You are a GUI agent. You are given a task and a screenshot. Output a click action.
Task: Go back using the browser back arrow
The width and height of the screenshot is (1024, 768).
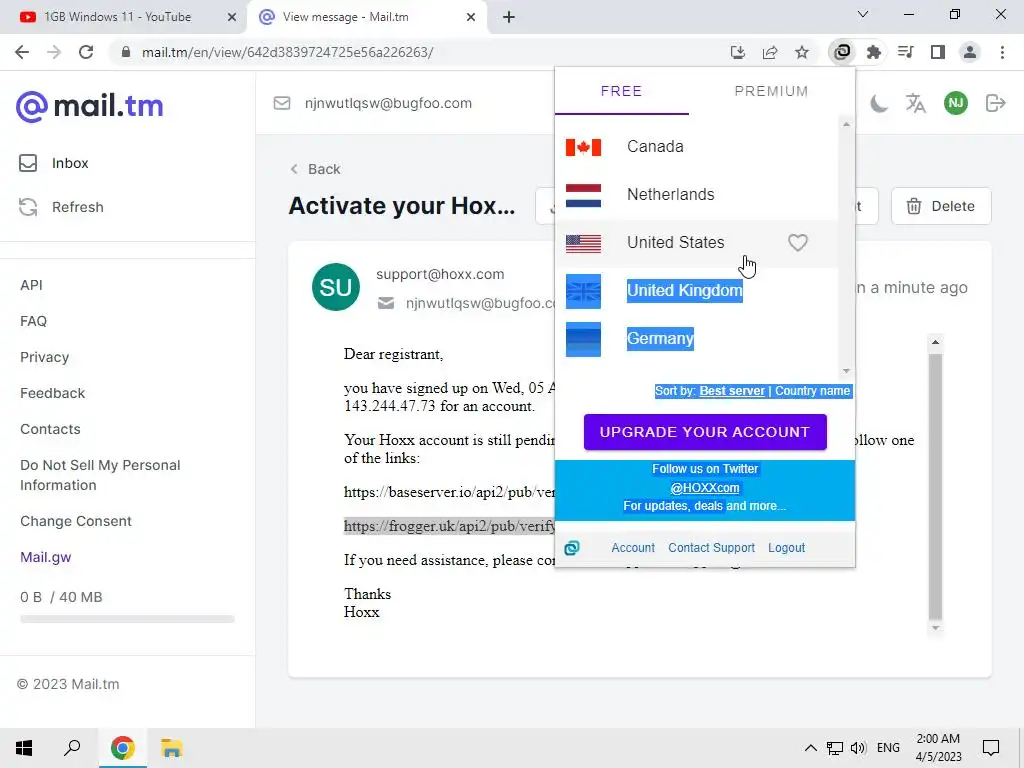22,52
